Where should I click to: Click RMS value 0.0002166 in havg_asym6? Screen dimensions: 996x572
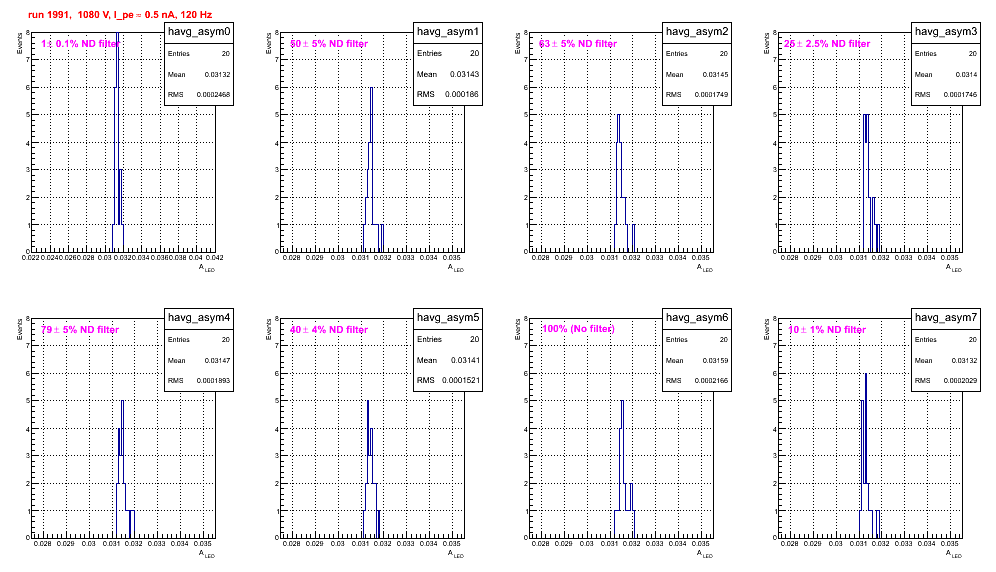tap(711, 381)
